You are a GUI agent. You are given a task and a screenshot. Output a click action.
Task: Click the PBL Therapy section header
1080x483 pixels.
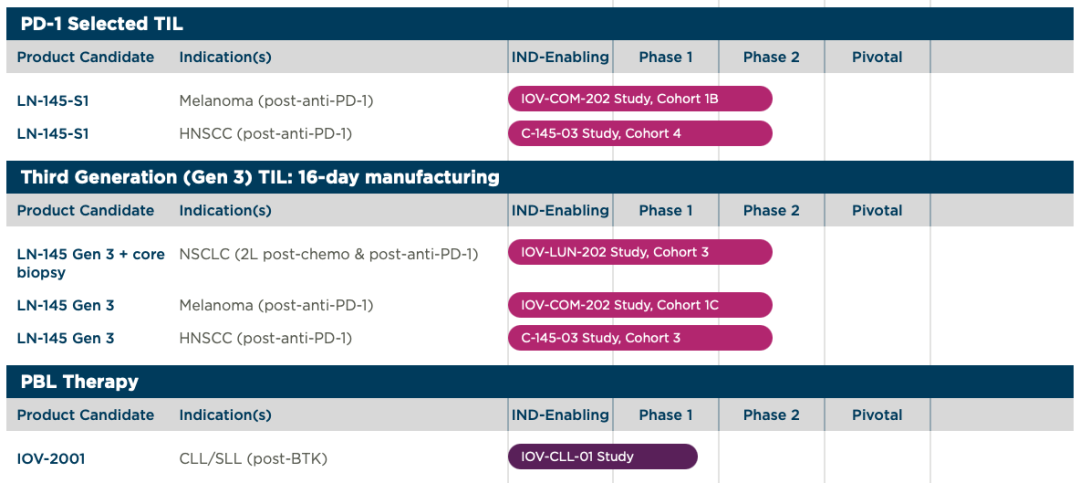[80, 382]
